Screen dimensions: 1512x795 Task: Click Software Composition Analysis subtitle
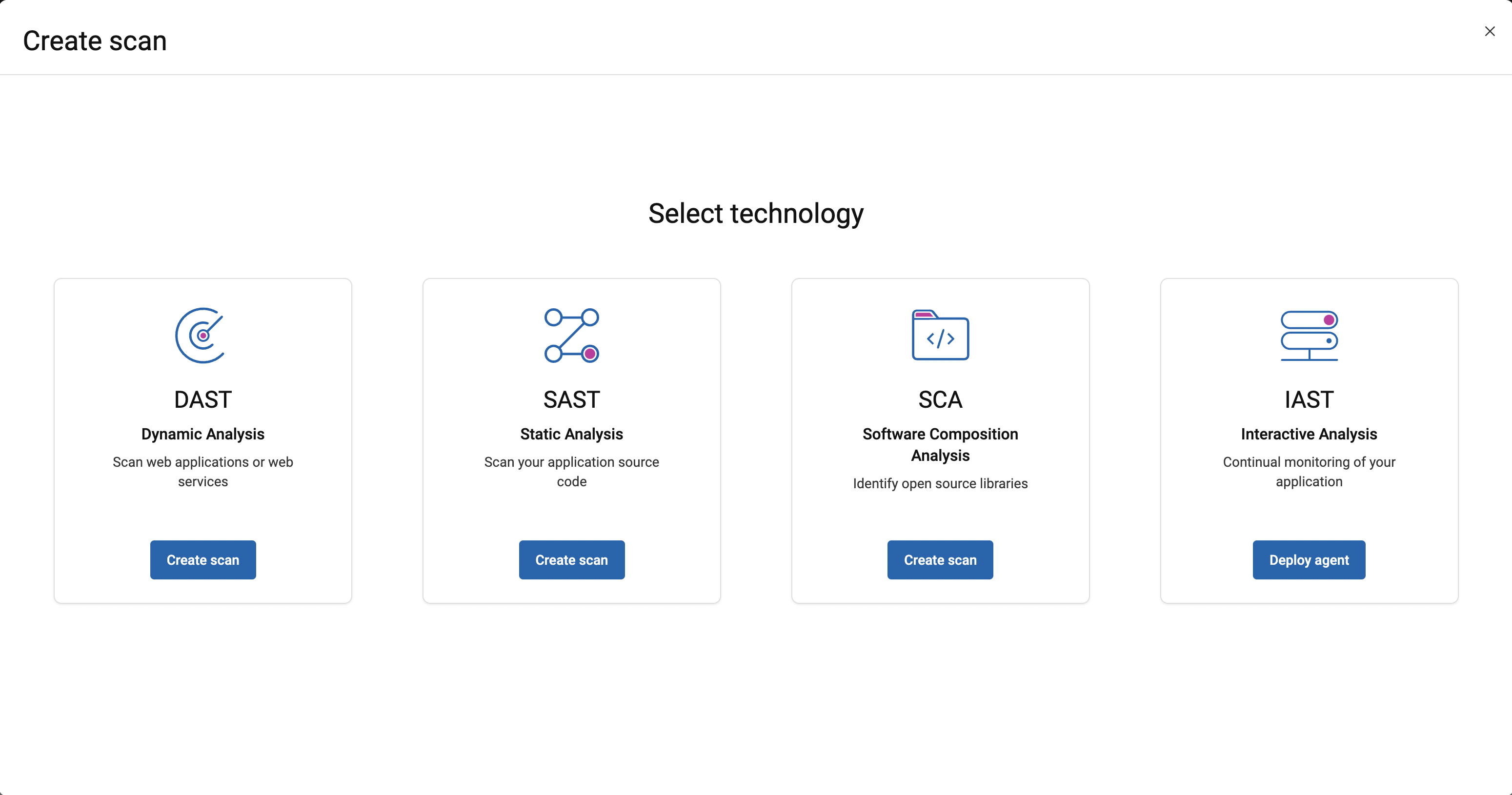pyautogui.click(x=940, y=445)
